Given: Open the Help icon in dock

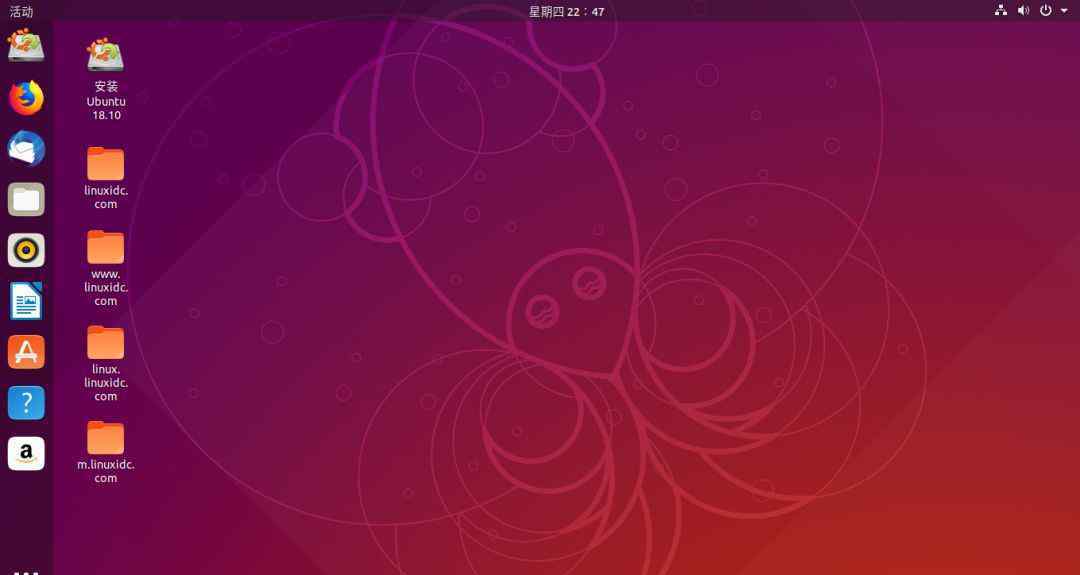Looking at the screenshot, I should coord(26,403).
